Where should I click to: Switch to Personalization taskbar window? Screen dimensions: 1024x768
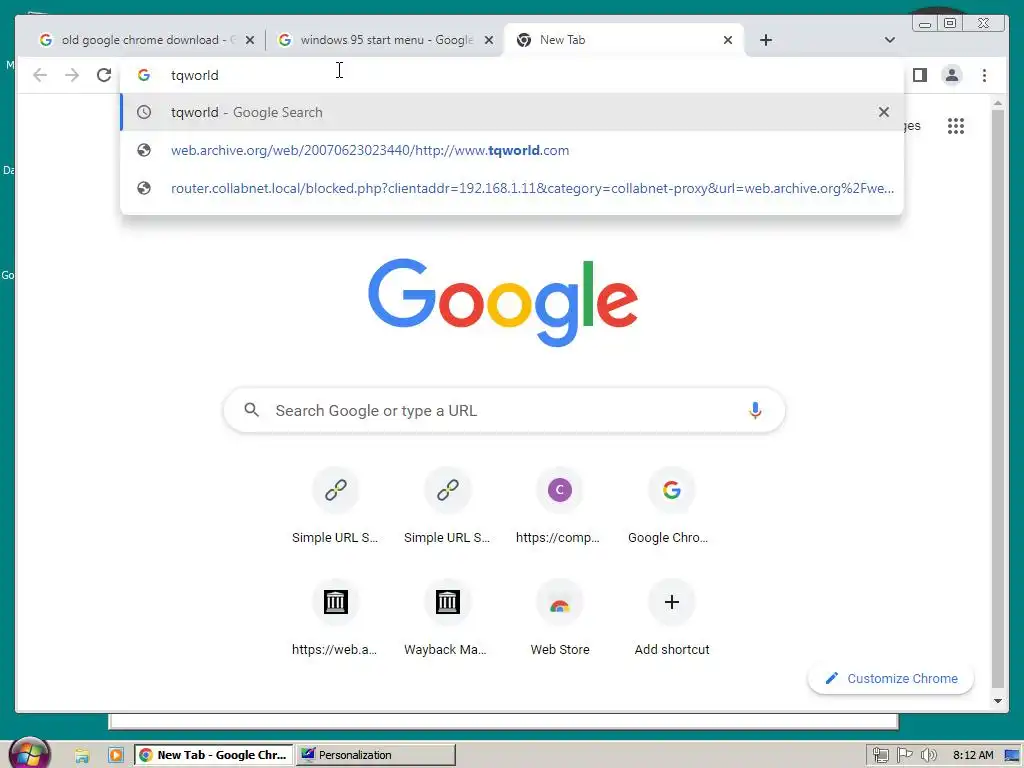point(375,755)
